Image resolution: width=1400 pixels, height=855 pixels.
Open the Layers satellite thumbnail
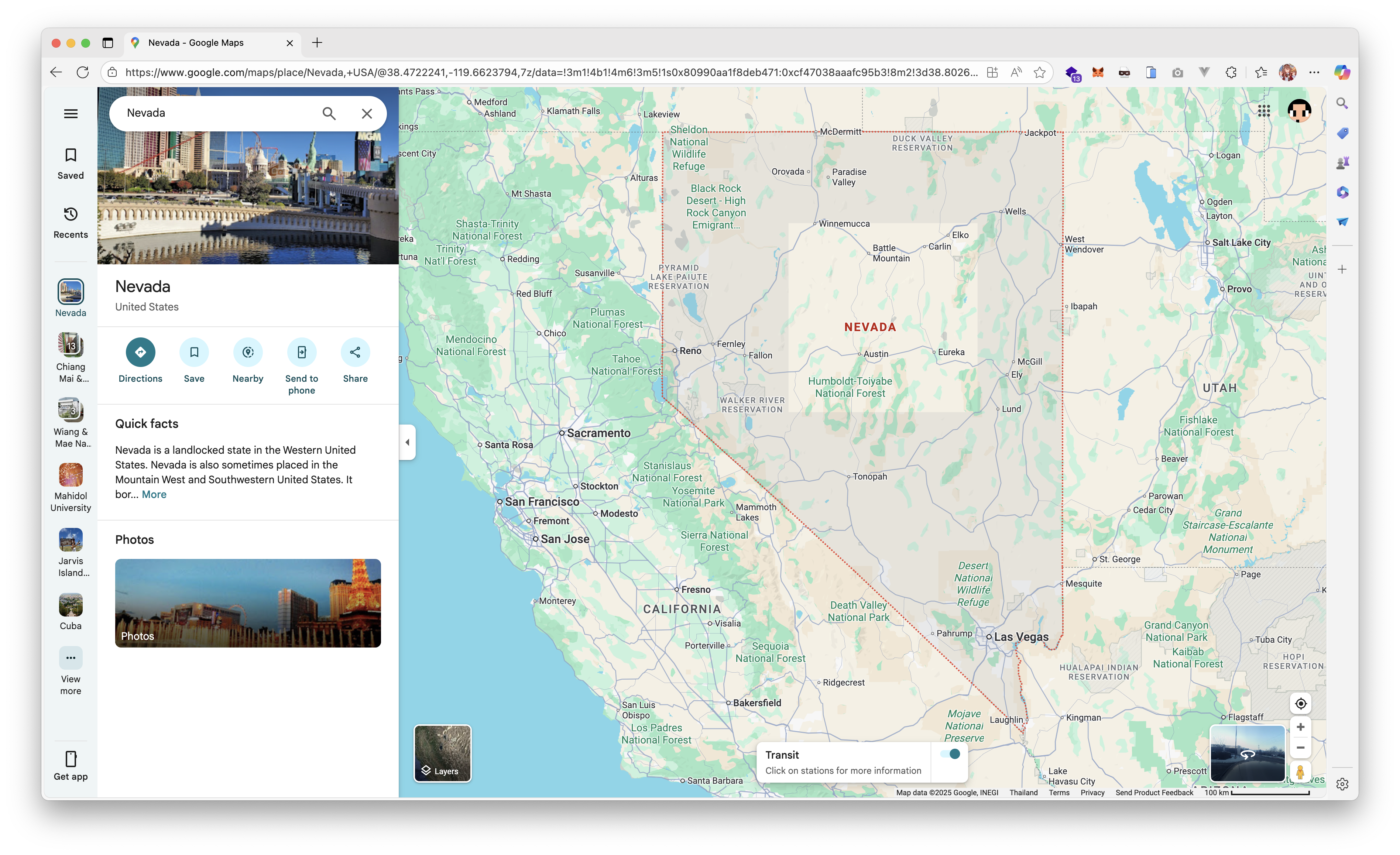pos(443,753)
